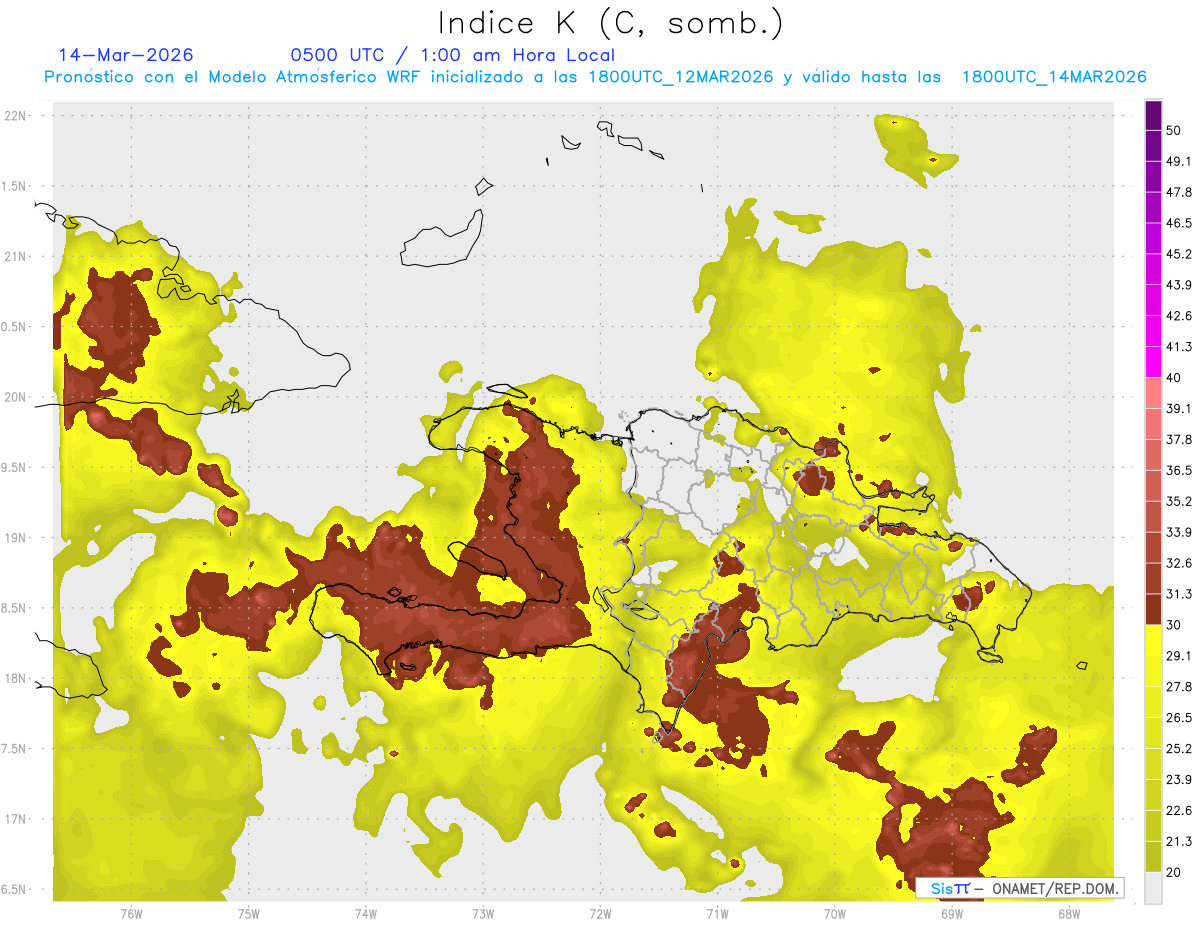Select the dark brown swatch between 30 and 31.3
This screenshot has width=1200, height=927.
pos(1153,609)
